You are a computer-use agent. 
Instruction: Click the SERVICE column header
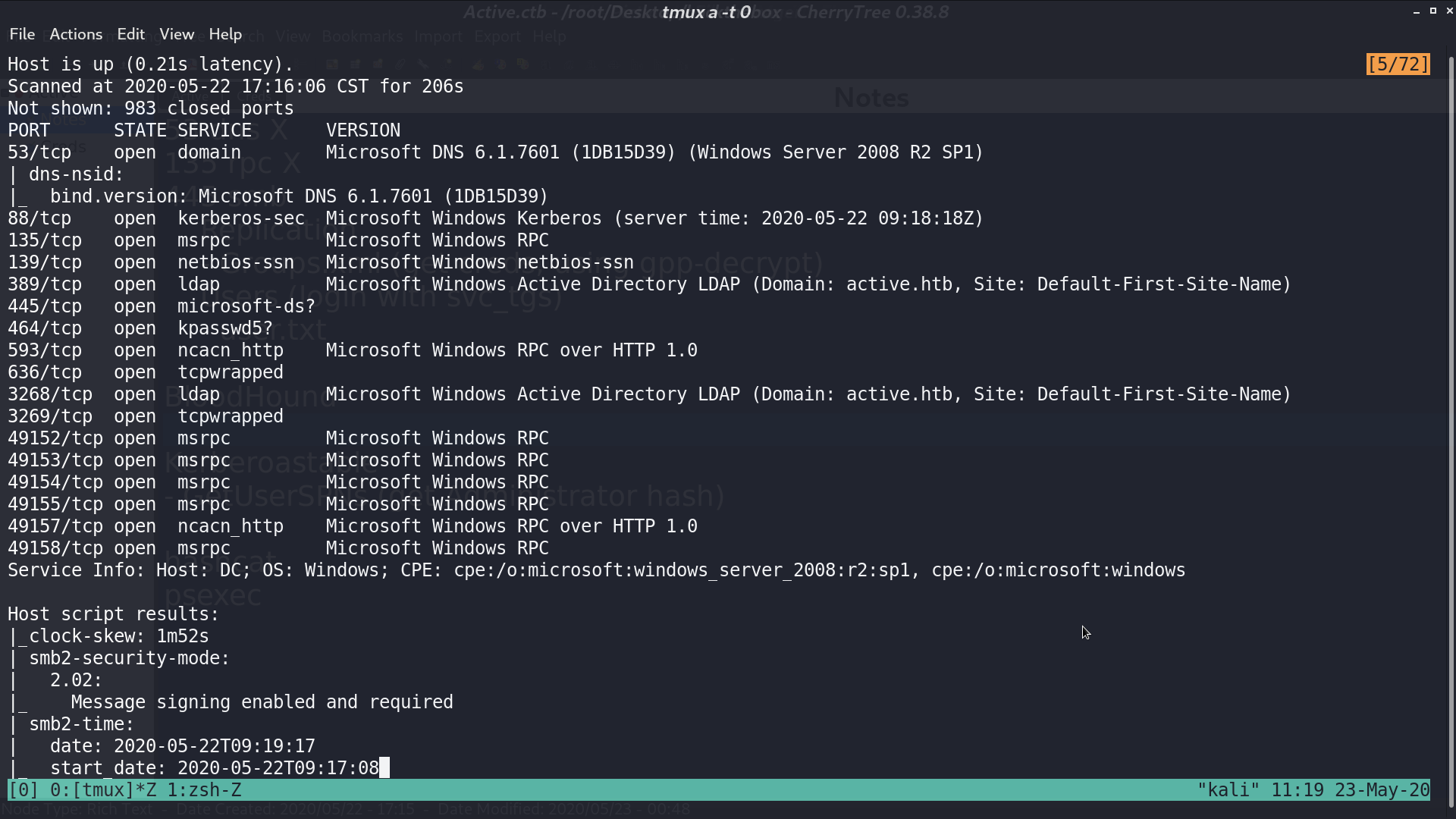pos(215,130)
